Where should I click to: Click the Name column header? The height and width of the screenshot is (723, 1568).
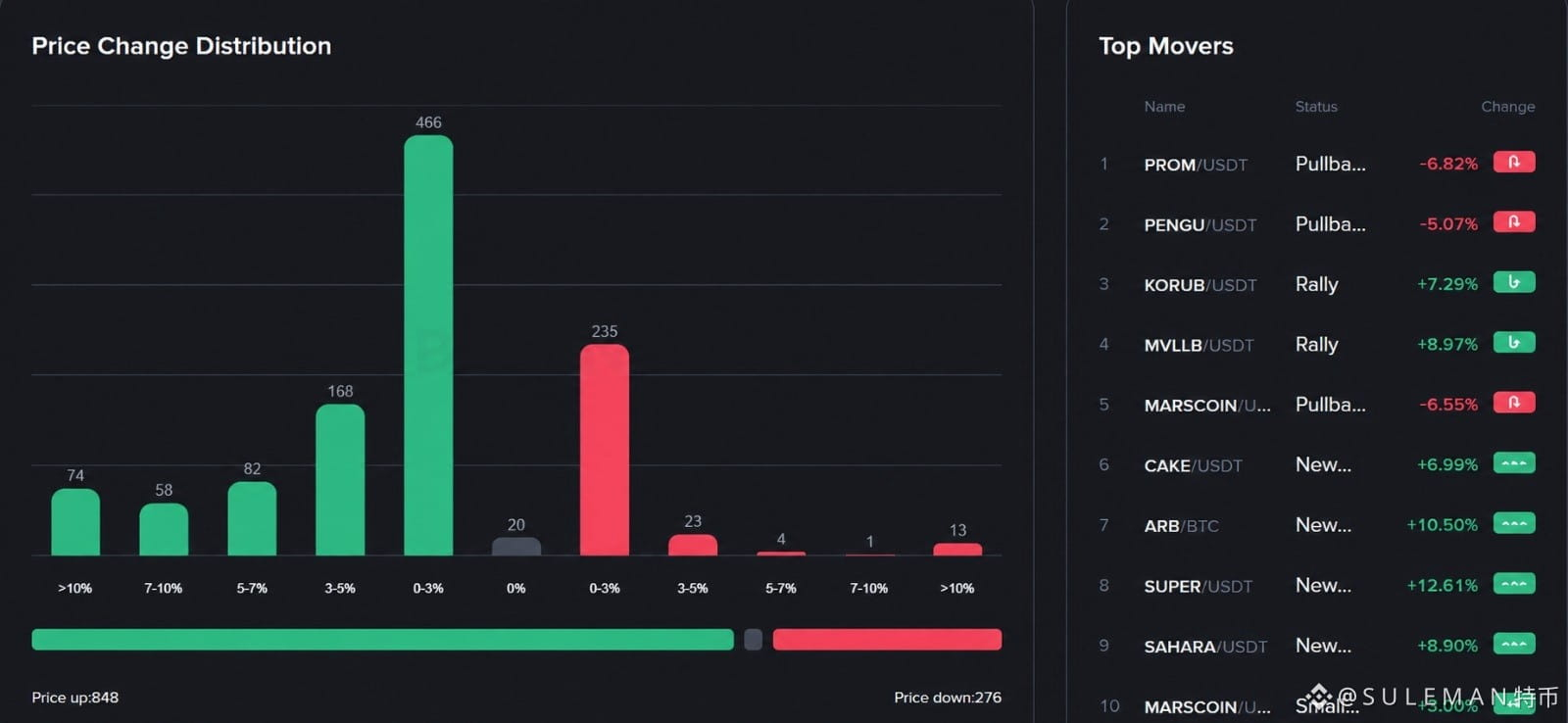[1164, 106]
